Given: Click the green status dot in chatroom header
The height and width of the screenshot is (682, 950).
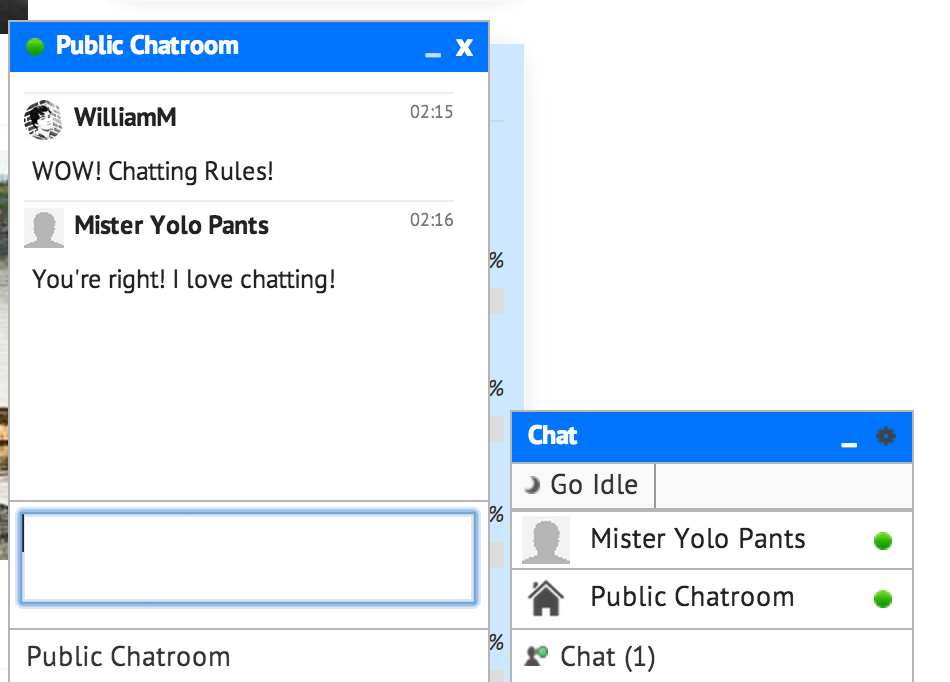Looking at the screenshot, I should (x=35, y=47).
